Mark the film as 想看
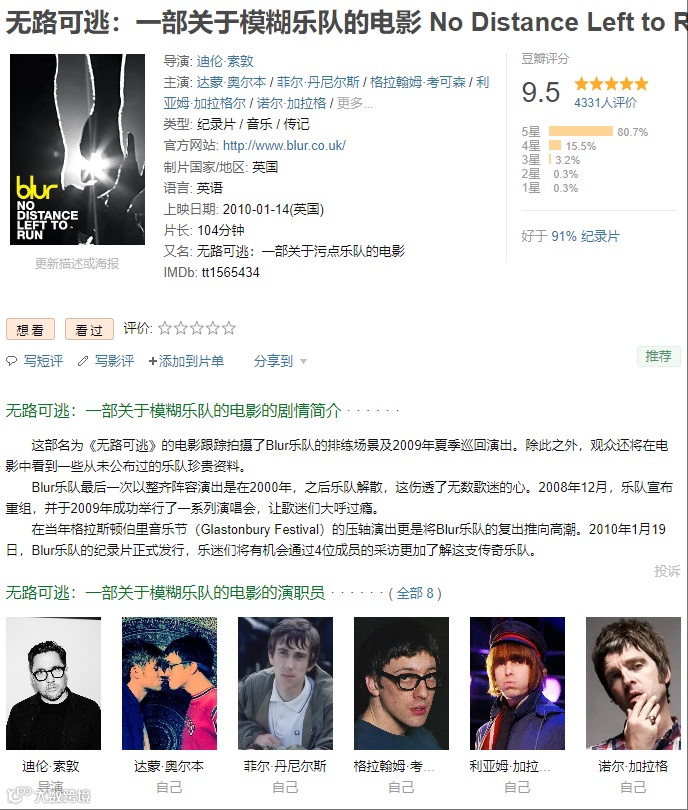 pyautogui.click(x=30, y=330)
